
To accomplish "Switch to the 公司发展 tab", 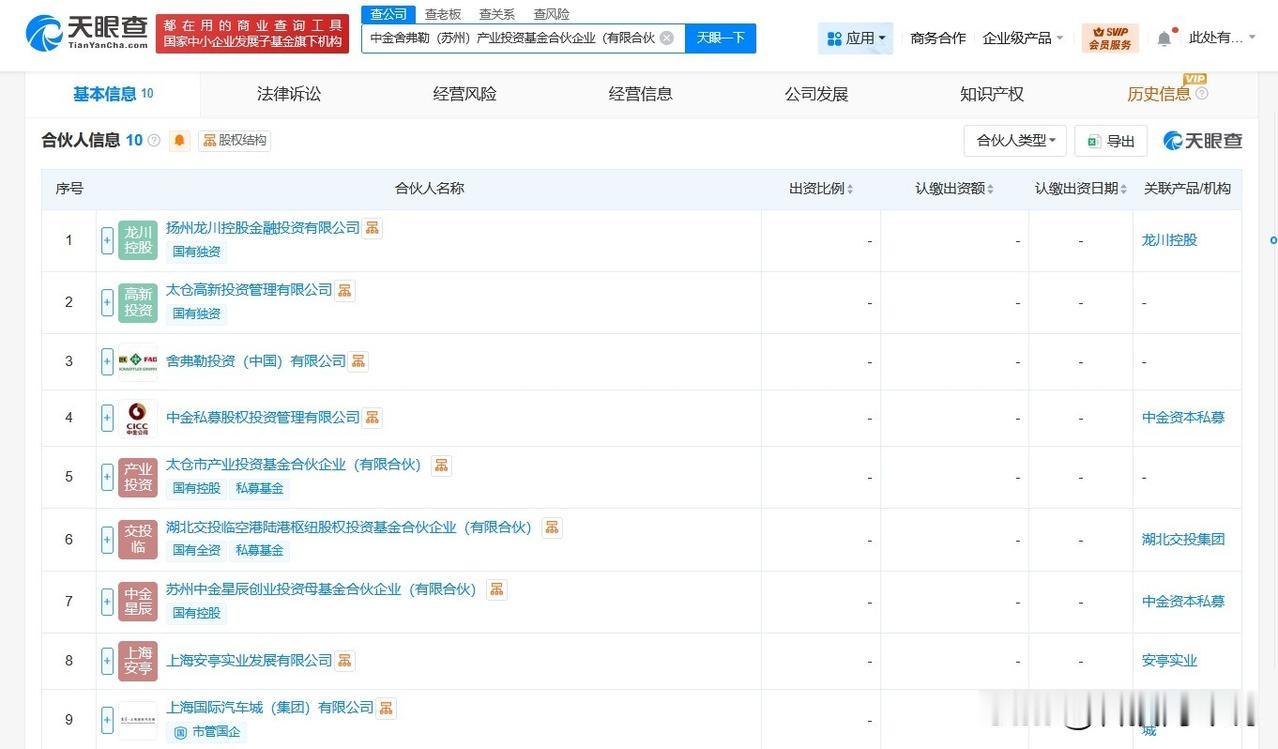I will [x=816, y=94].
